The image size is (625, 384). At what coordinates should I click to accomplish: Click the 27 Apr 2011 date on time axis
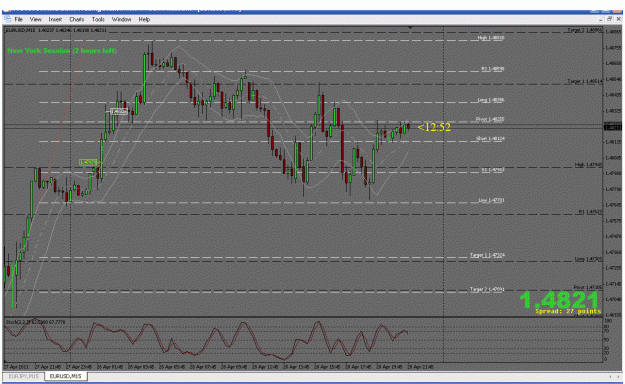pyautogui.click(x=16, y=366)
